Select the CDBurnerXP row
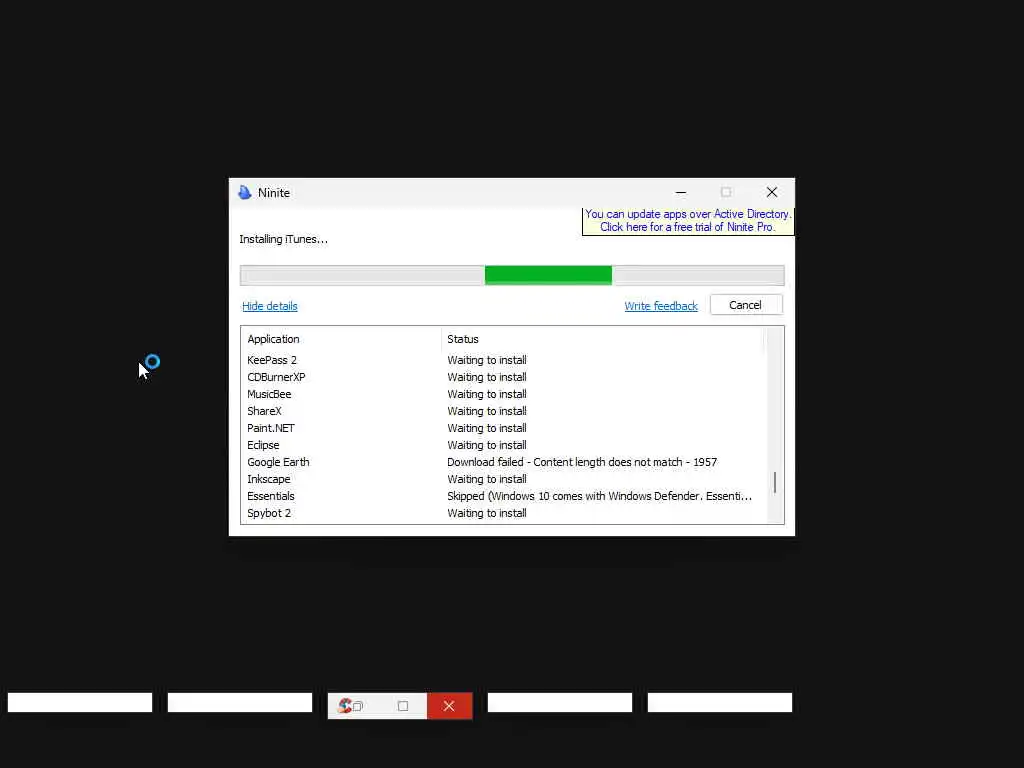Image resolution: width=1024 pixels, height=768 pixels. pos(504,377)
